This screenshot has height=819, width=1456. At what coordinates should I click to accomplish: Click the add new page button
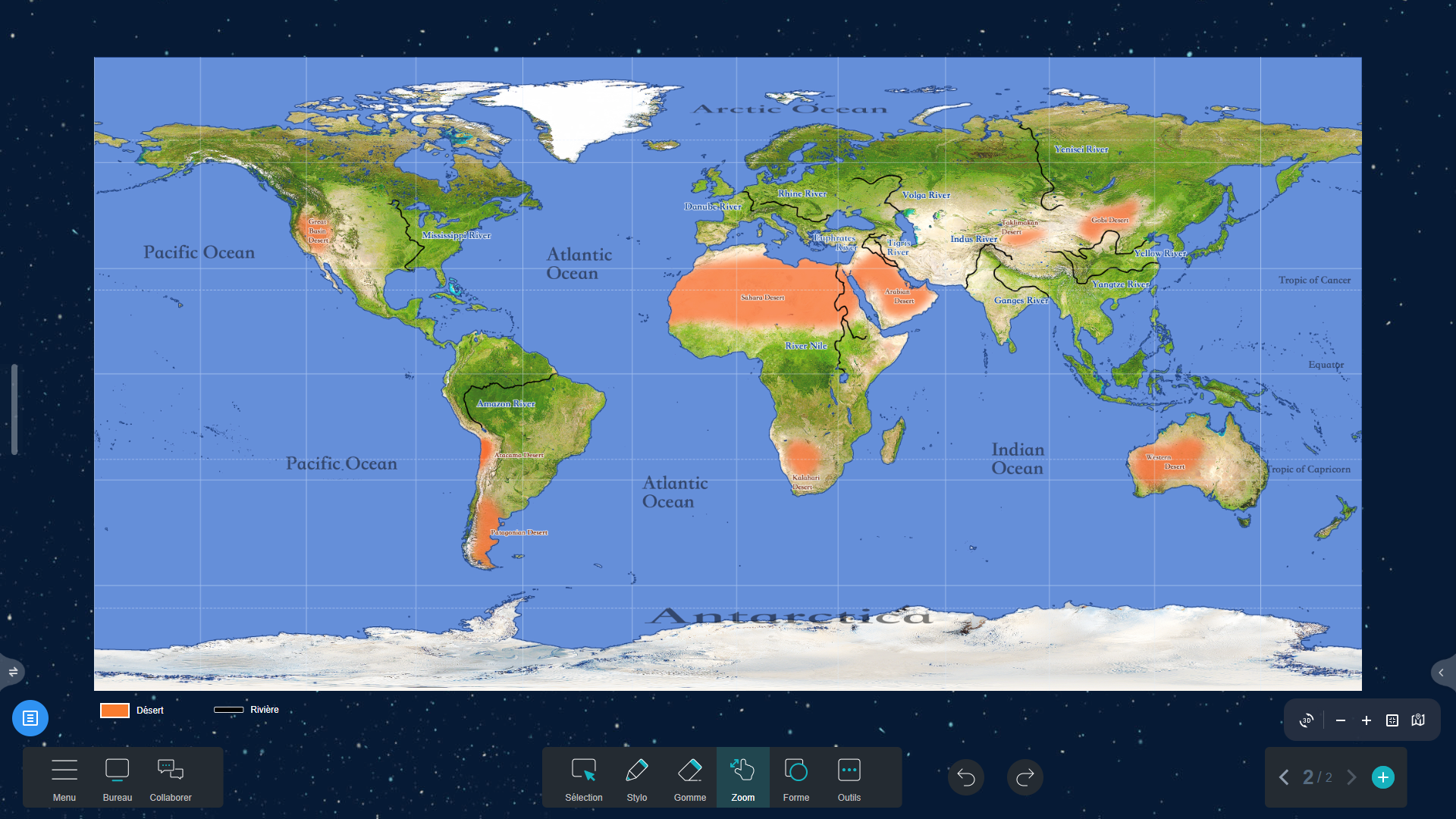(1383, 777)
